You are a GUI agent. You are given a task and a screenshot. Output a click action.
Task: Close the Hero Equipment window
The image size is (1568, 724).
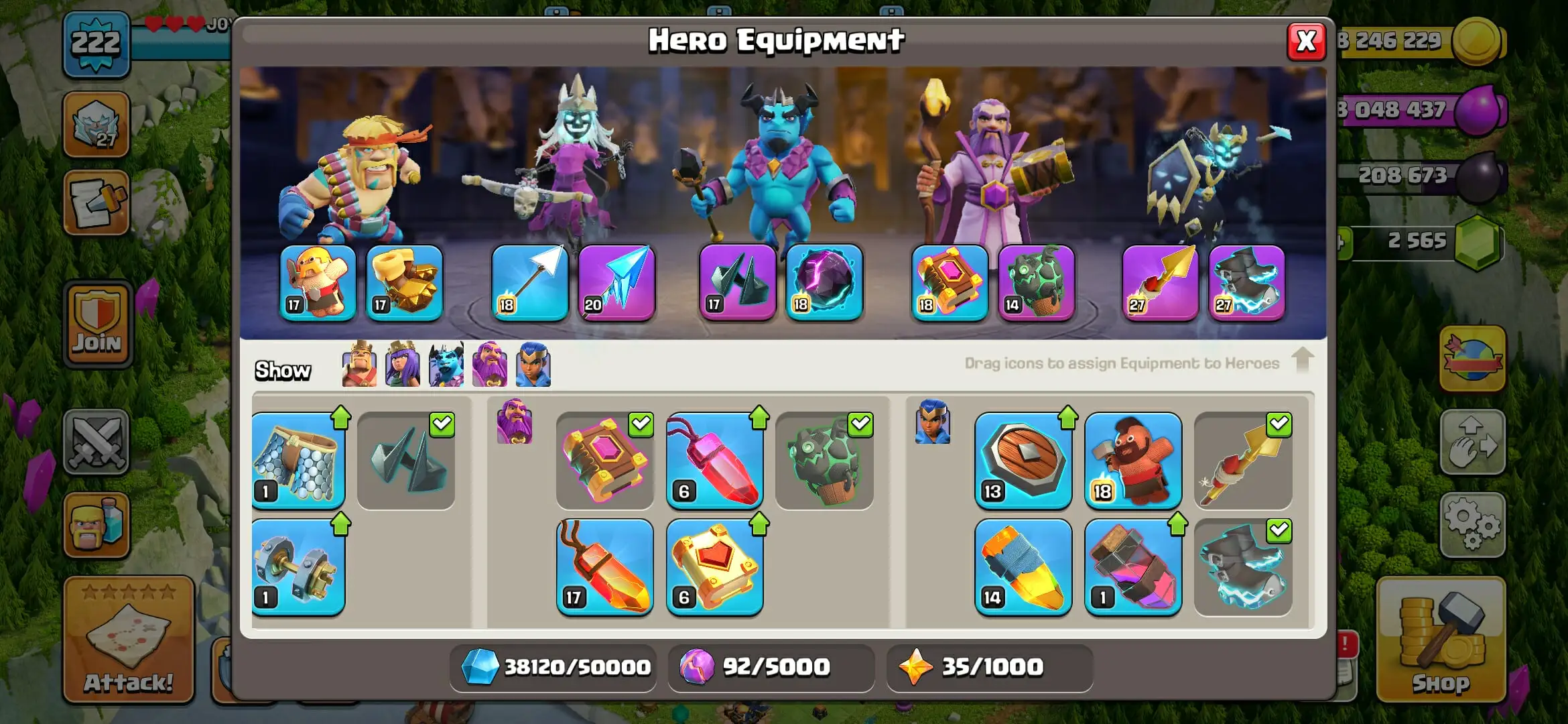click(1306, 42)
